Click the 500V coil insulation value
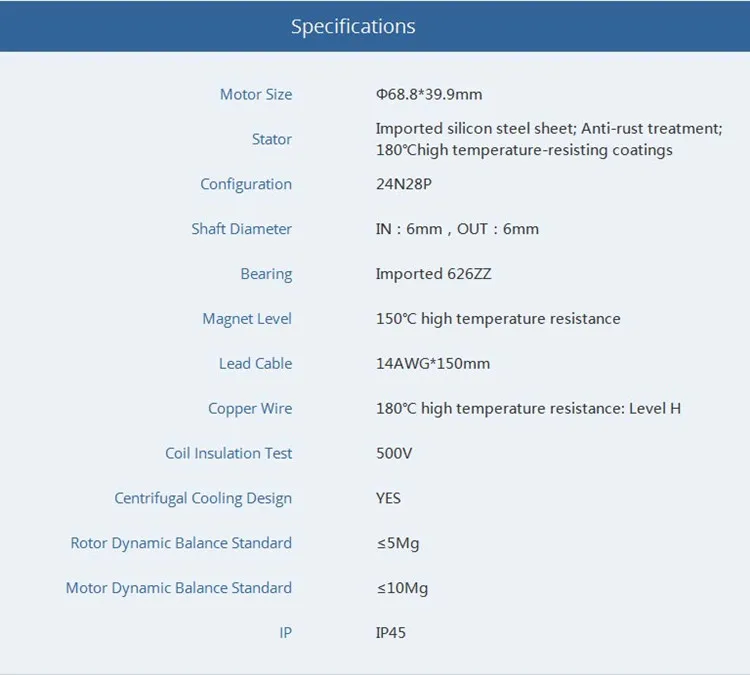The height and width of the screenshot is (675, 750). pyautogui.click(x=394, y=453)
